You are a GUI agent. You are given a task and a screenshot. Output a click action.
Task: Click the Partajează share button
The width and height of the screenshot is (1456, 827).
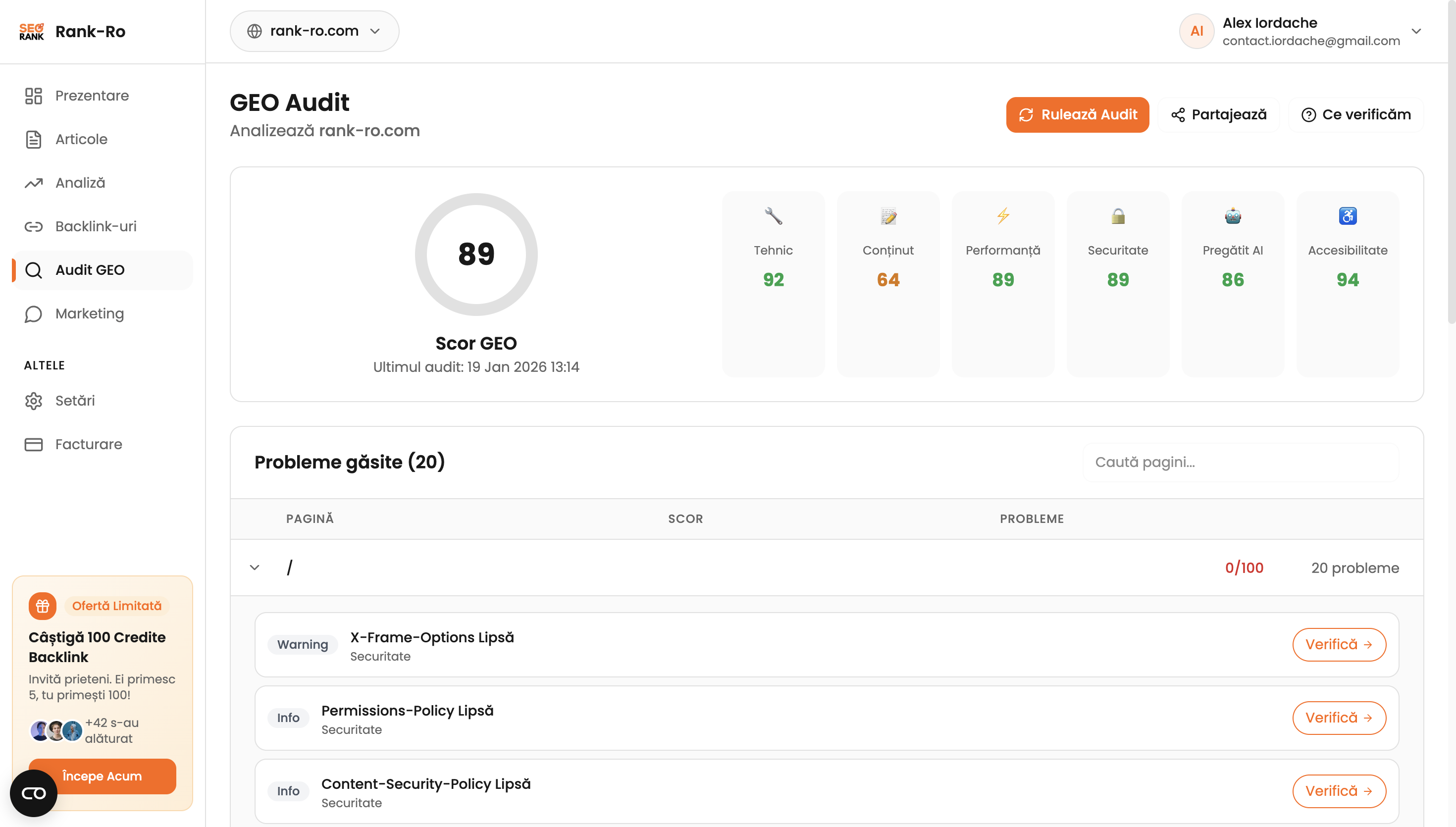coord(1219,115)
